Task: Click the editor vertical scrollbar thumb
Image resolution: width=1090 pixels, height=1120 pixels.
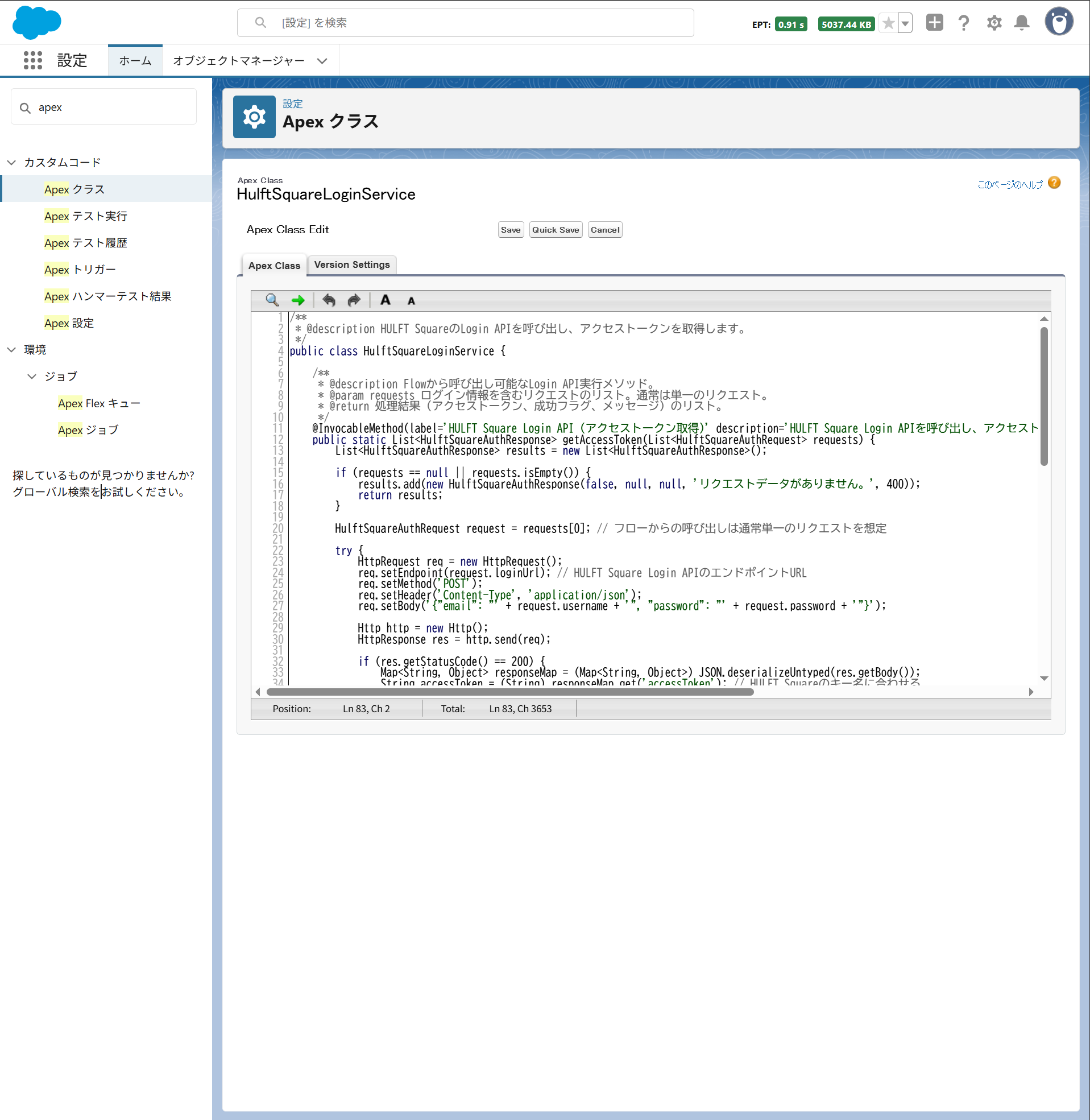Action: pyautogui.click(x=1043, y=396)
